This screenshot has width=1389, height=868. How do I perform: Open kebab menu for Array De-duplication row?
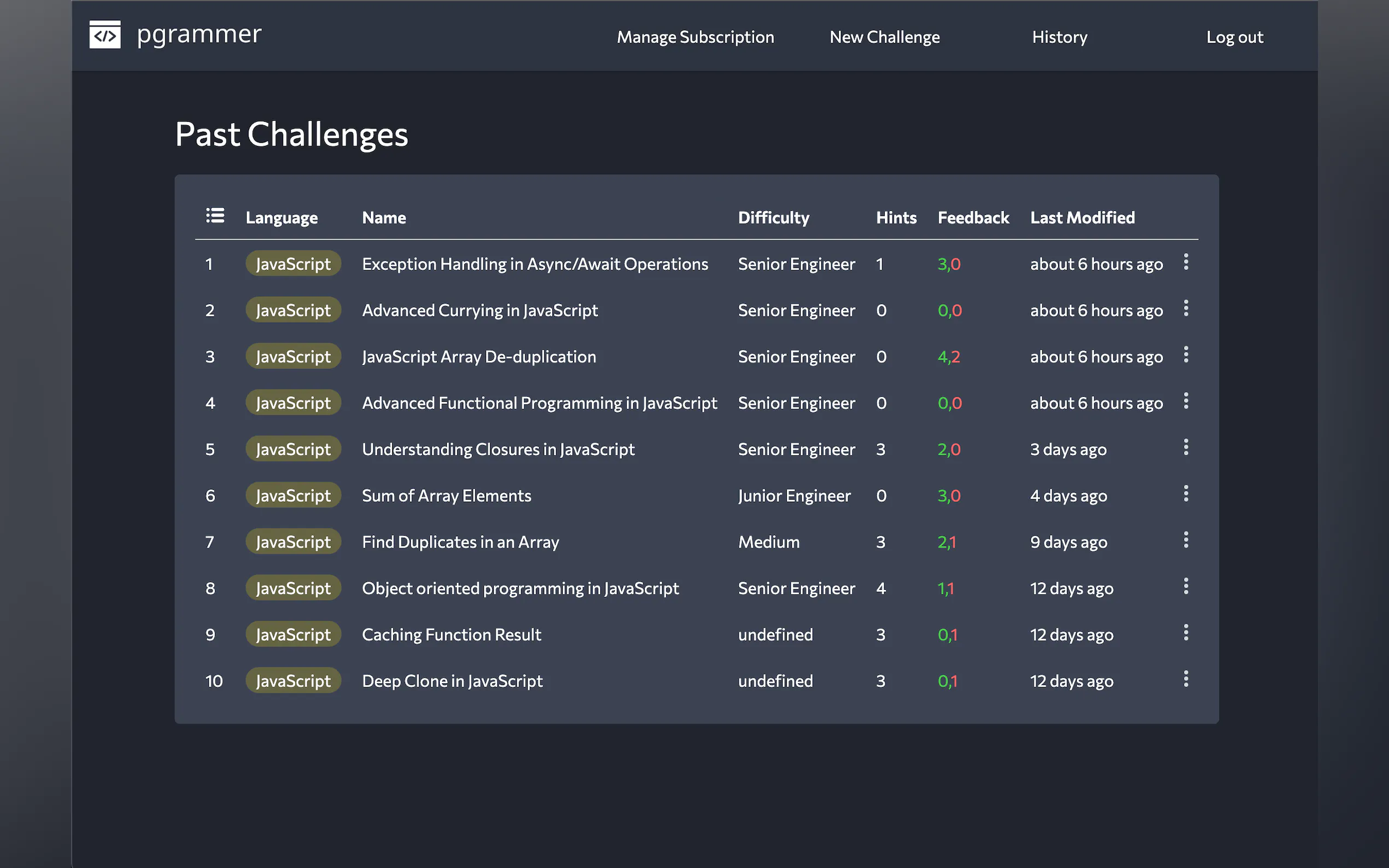[1186, 355]
